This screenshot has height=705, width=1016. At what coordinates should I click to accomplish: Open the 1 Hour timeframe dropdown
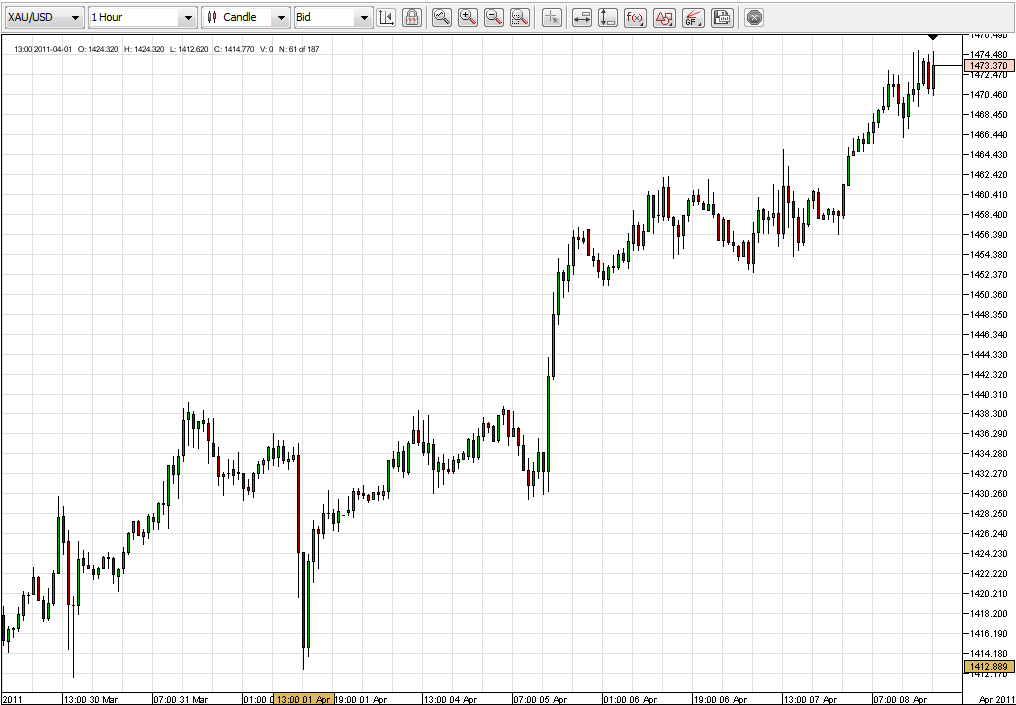click(143, 17)
